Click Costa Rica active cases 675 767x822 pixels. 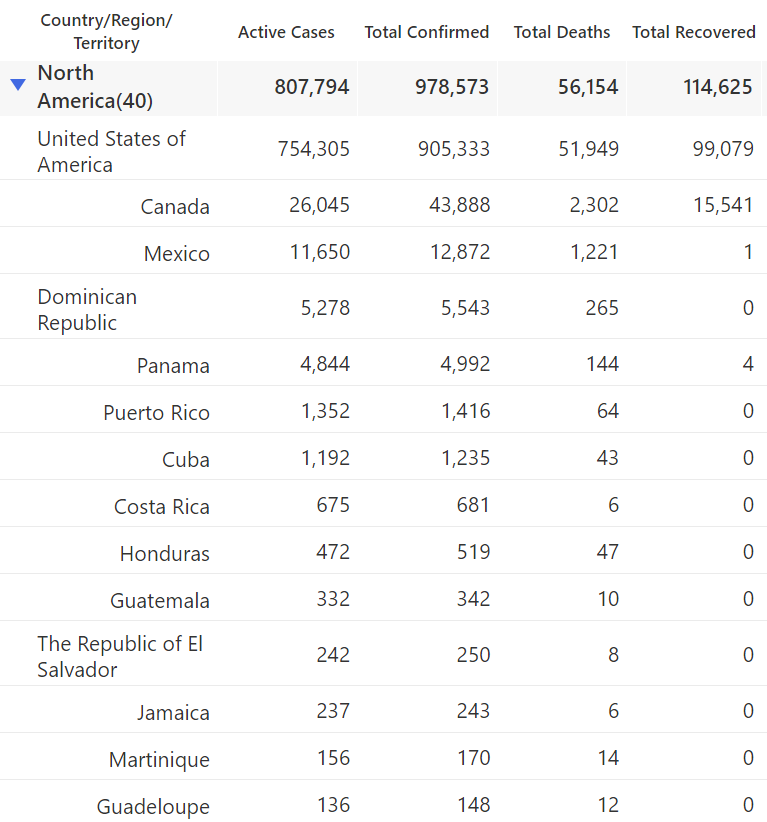click(333, 505)
